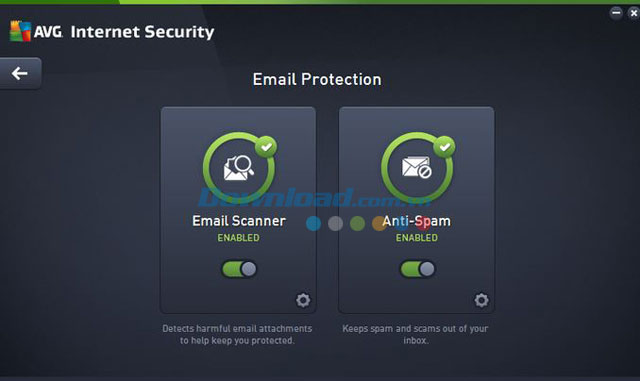
Task: Turn off the Anti-Spam toggle switch
Action: coord(417,269)
